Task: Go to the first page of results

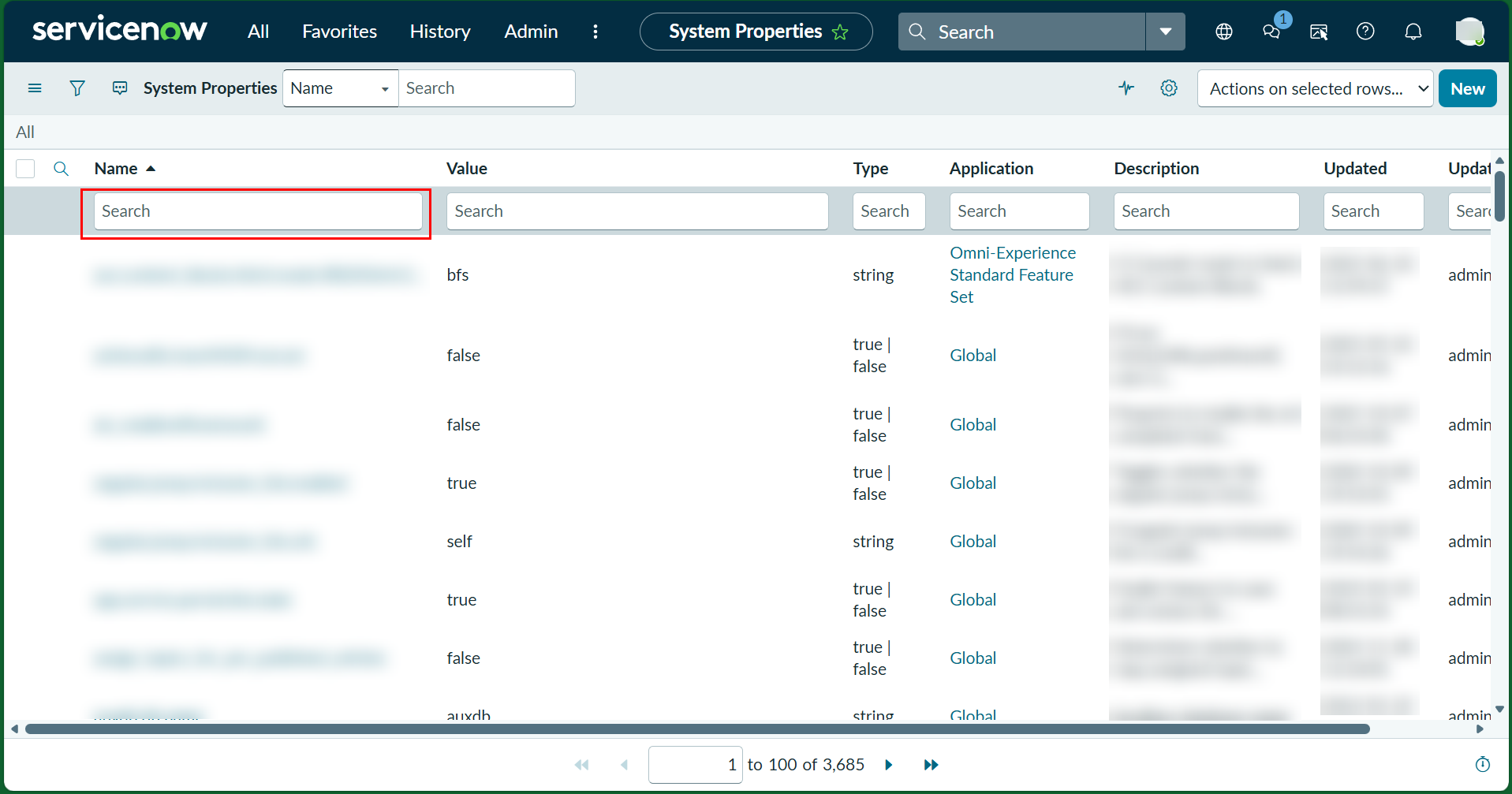Action: pos(582,765)
